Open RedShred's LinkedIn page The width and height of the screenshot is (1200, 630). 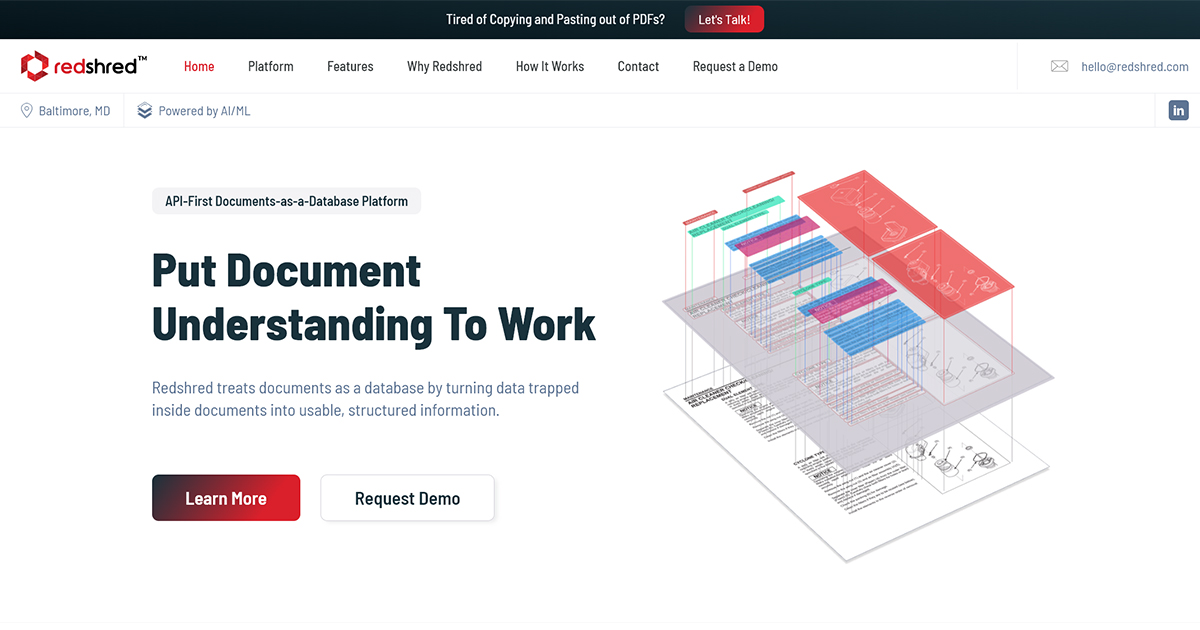tap(1178, 110)
